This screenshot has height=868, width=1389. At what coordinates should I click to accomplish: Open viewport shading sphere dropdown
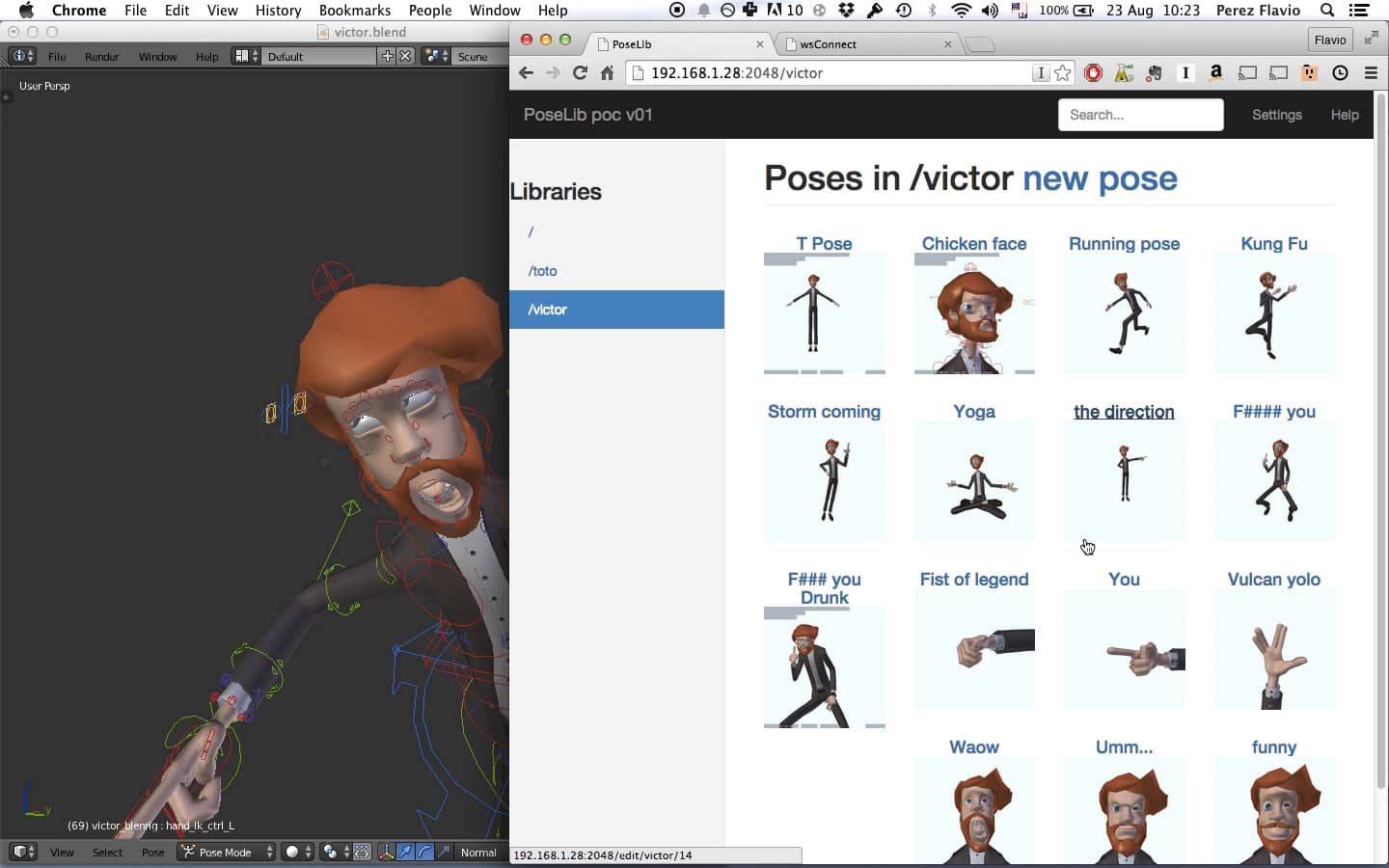(x=298, y=852)
